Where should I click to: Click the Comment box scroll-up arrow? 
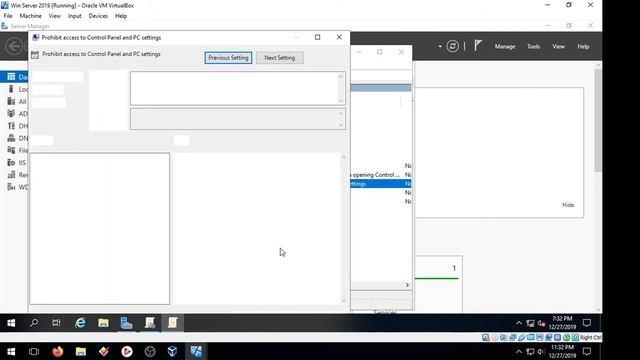pyautogui.click(x=341, y=76)
